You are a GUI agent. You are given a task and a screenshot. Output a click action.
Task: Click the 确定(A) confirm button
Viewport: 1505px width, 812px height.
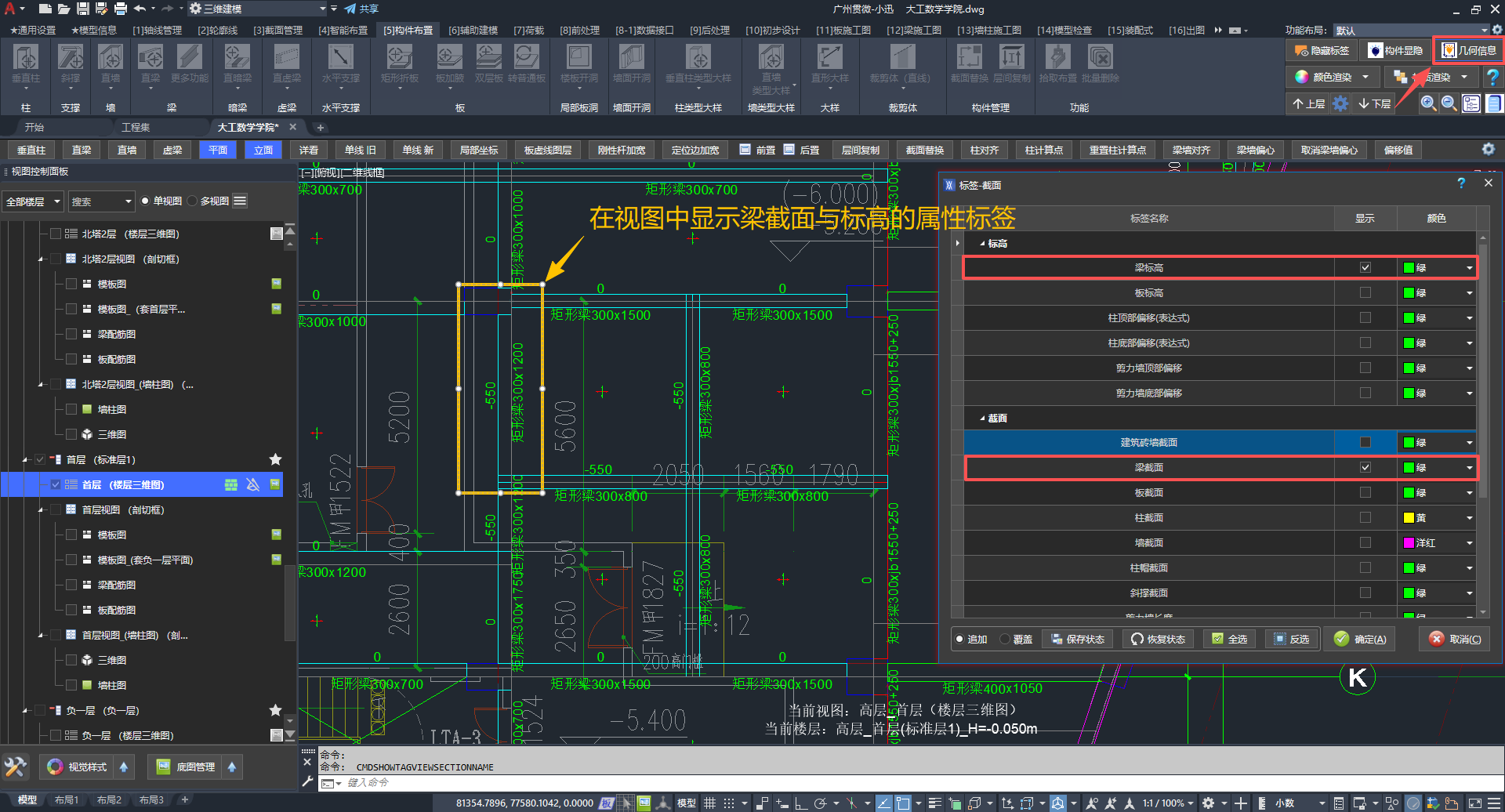pos(1360,639)
